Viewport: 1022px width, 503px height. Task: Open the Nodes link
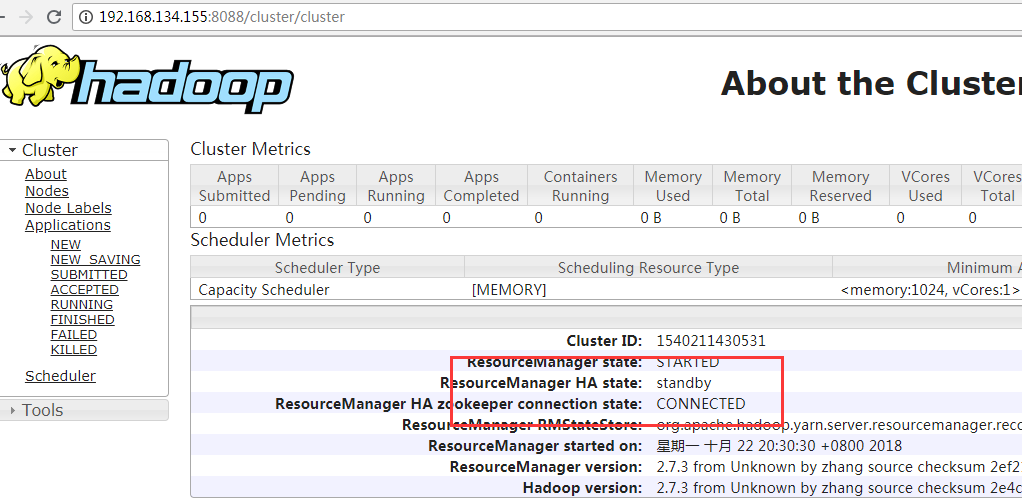pyautogui.click(x=47, y=191)
